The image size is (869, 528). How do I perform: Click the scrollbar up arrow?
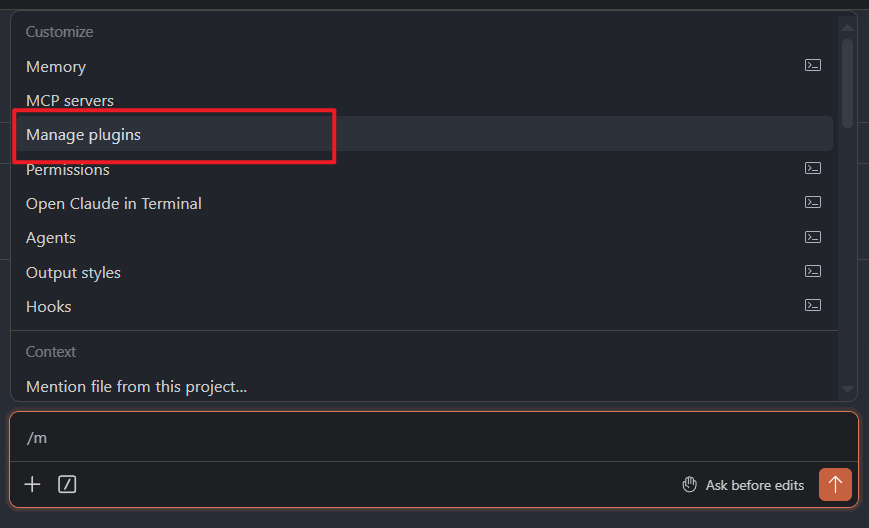click(x=847, y=28)
